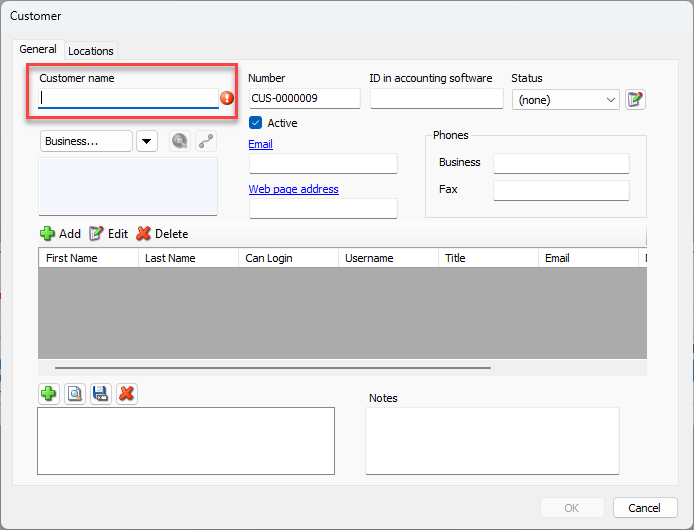Click the contacts grid horizontal scrollbar
The image size is (694, 530).
click(273, 368)
